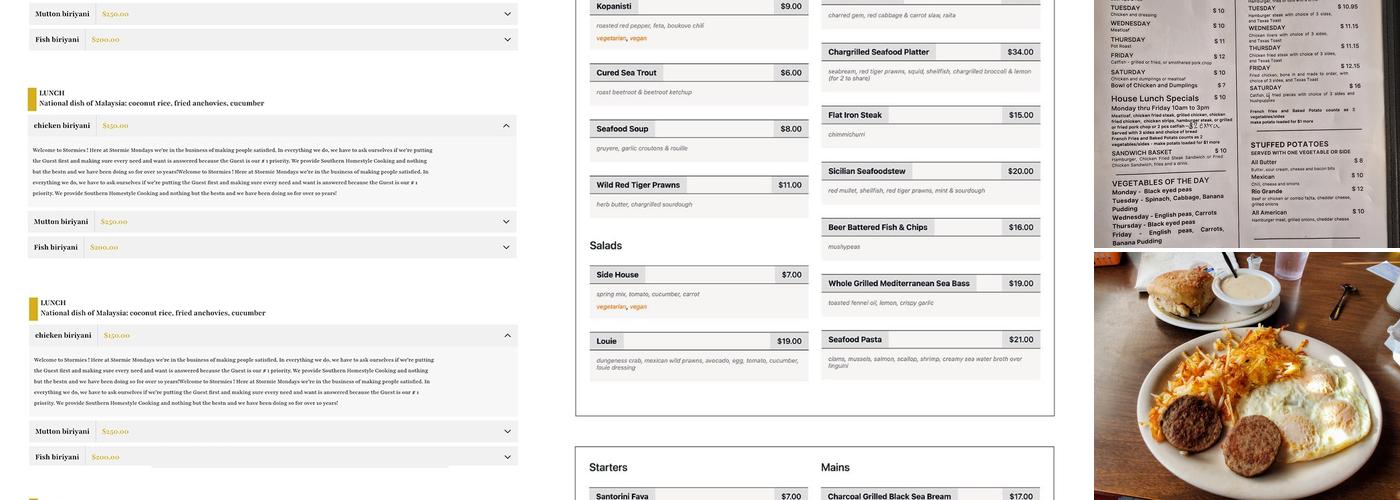Expand the bottommost Mutton biriyani row
The height and width of the screenshot is (500, 1400).
click(507, 432)
